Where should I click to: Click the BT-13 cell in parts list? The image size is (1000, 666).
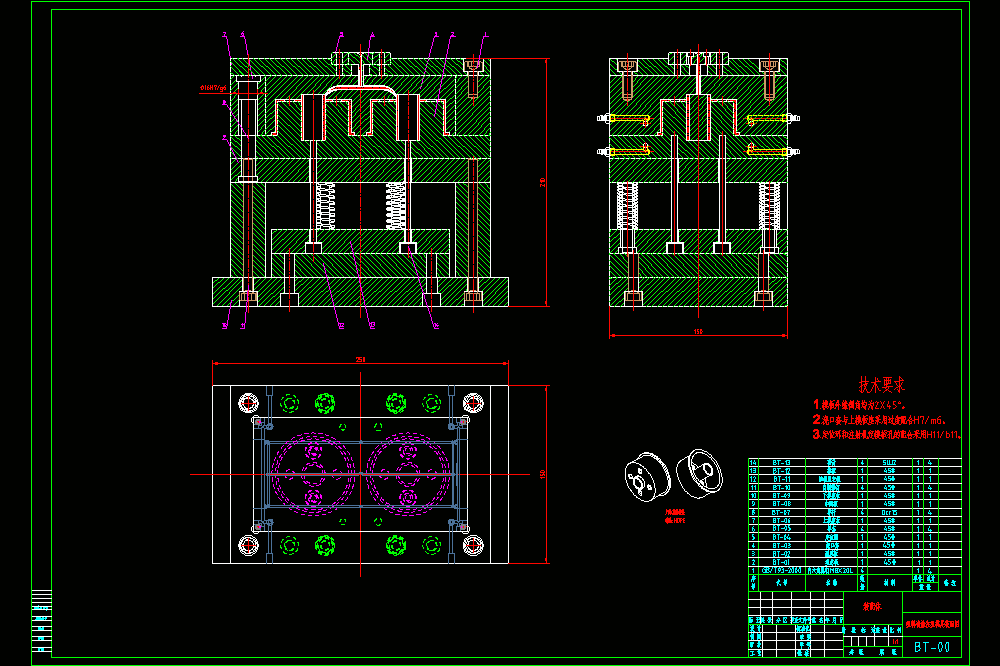click(782, 462)
